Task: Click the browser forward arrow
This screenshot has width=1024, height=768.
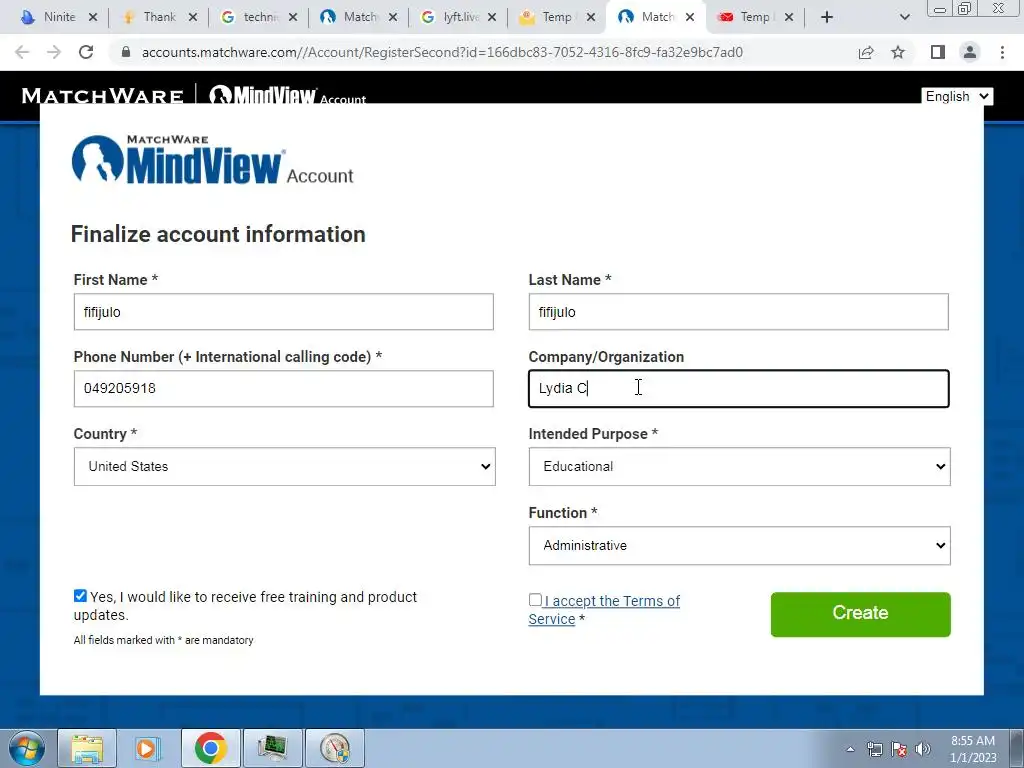Action: click(x=54, y=52)
